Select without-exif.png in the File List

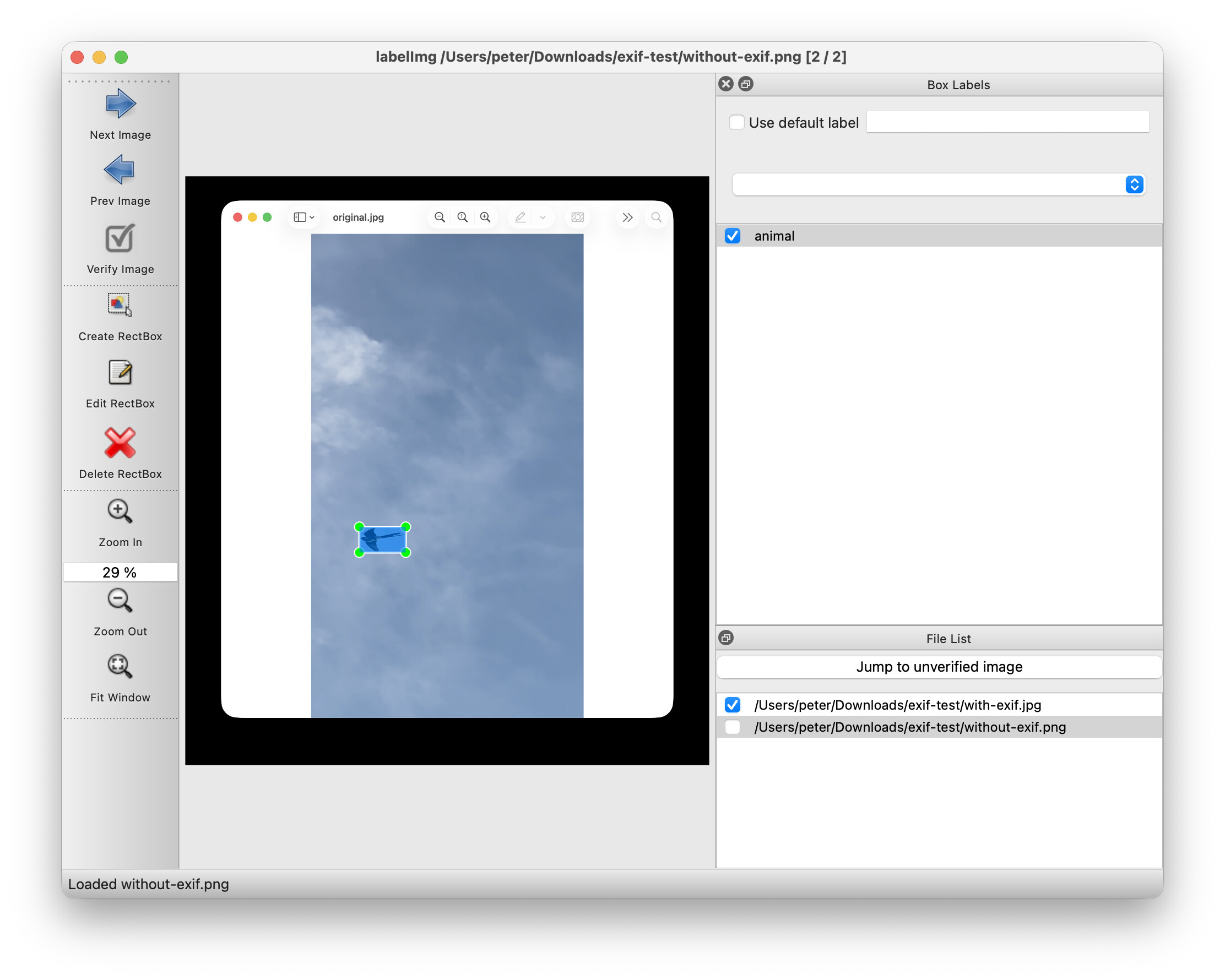pos(909,727)
